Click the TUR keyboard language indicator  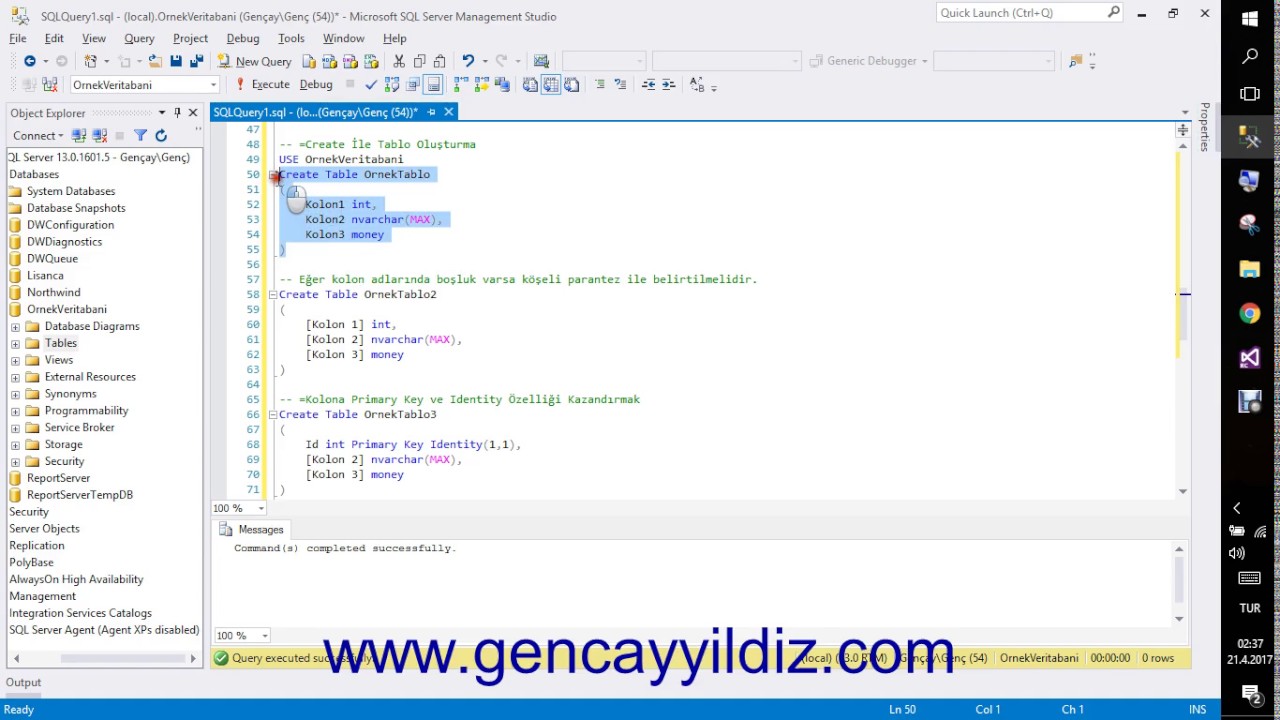1250,608
